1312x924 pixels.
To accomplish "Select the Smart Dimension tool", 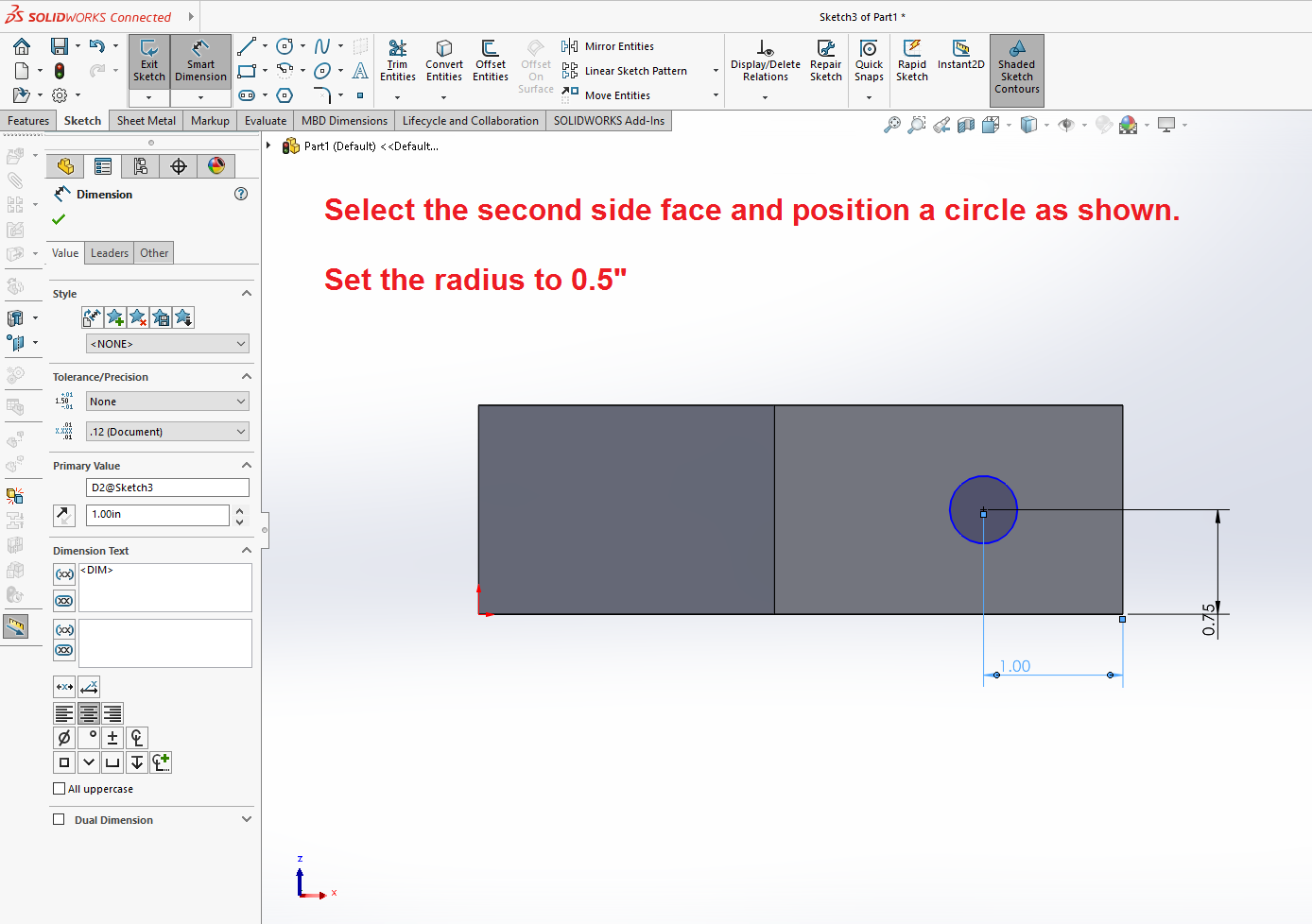I will (200, 61).
